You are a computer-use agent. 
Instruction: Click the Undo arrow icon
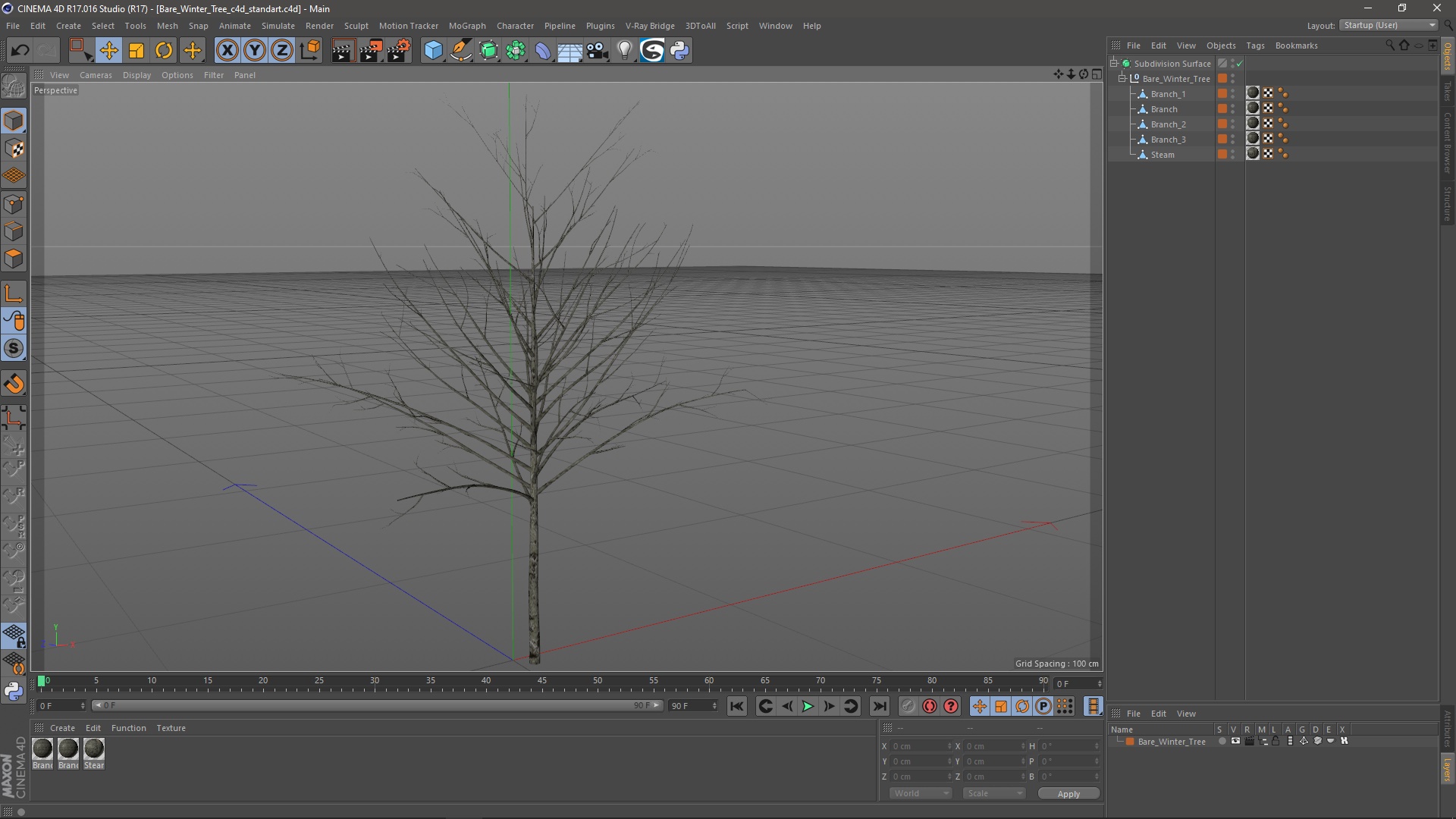(x=20, y=51)
